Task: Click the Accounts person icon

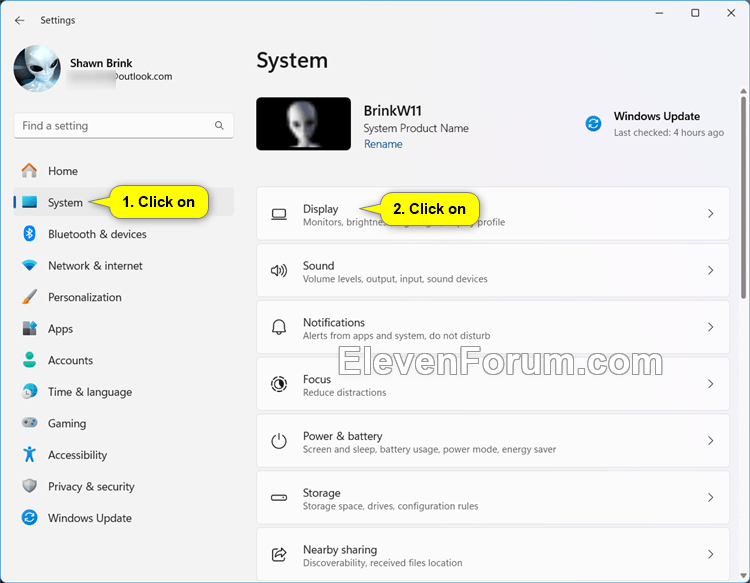Action: point(29,360)
